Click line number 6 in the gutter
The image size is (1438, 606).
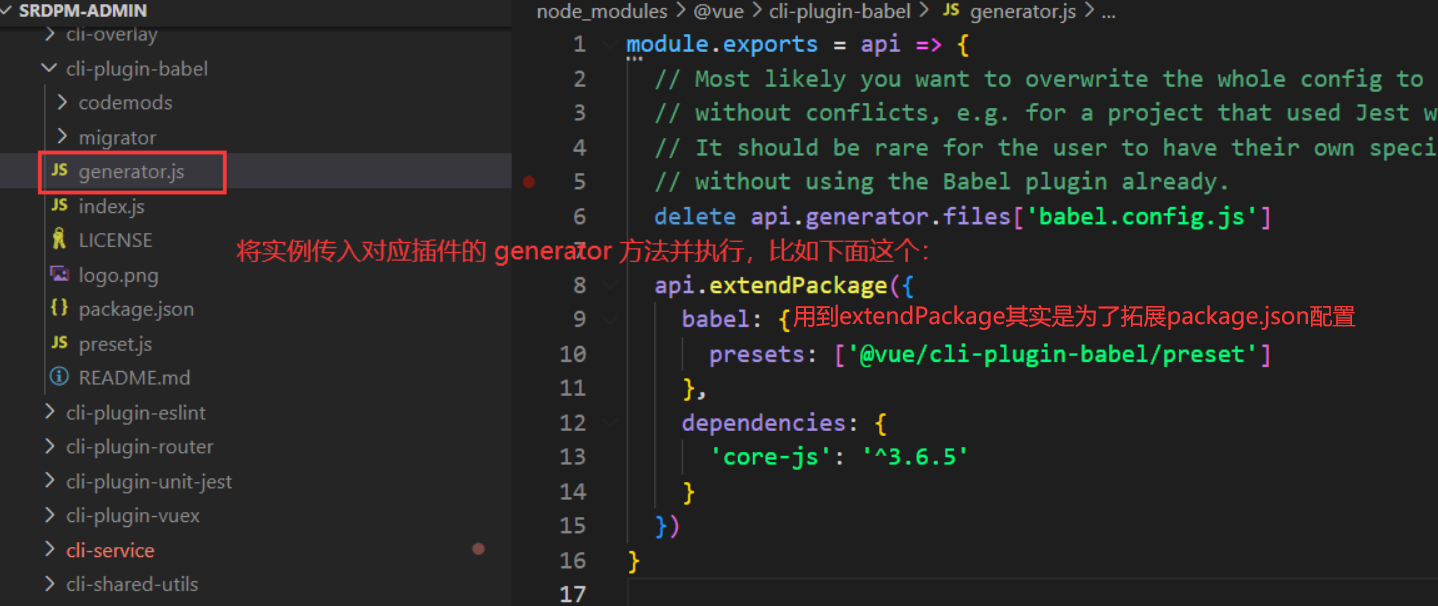(580, 217)
